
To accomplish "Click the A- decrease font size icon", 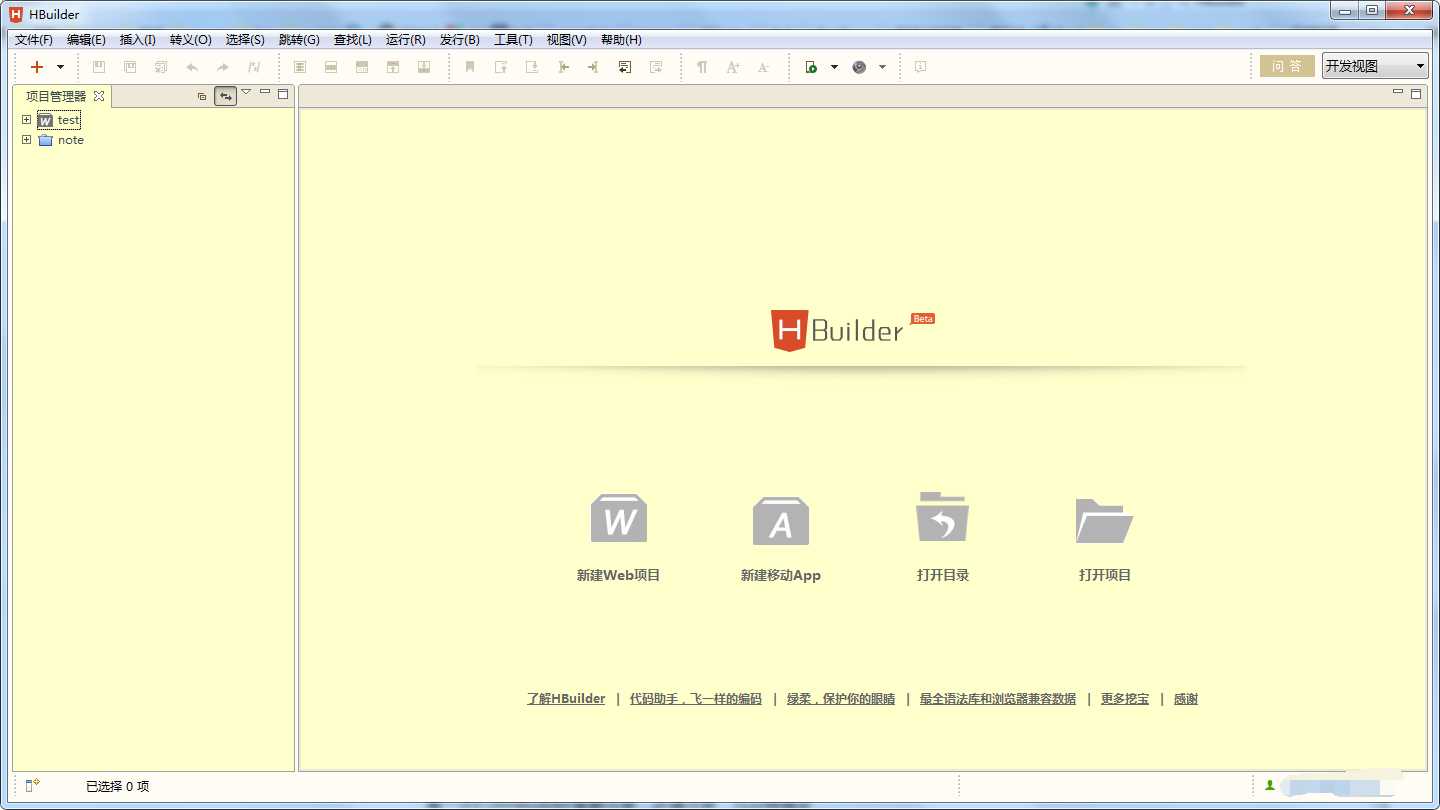I will click(x=763, y=67).
